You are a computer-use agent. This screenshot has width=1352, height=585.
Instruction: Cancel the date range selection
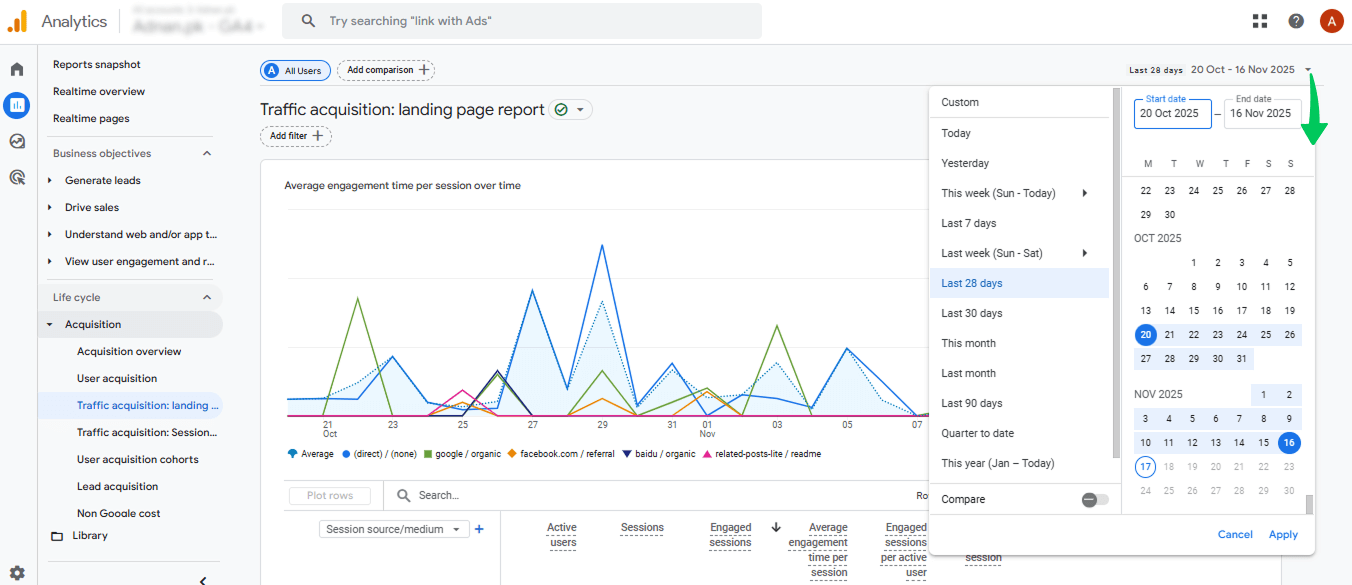pyautogui.click(x=1235, y=534)
